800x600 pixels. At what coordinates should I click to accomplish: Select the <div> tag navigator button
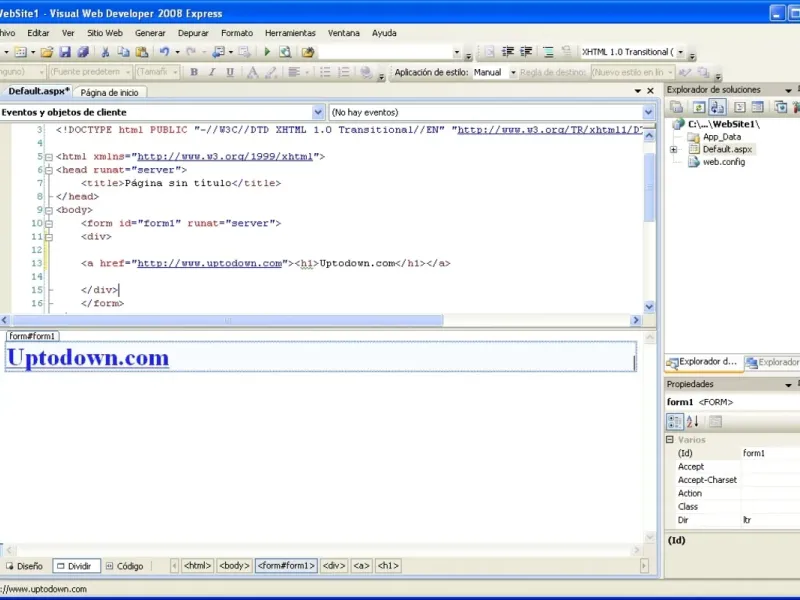pos(334,566)
